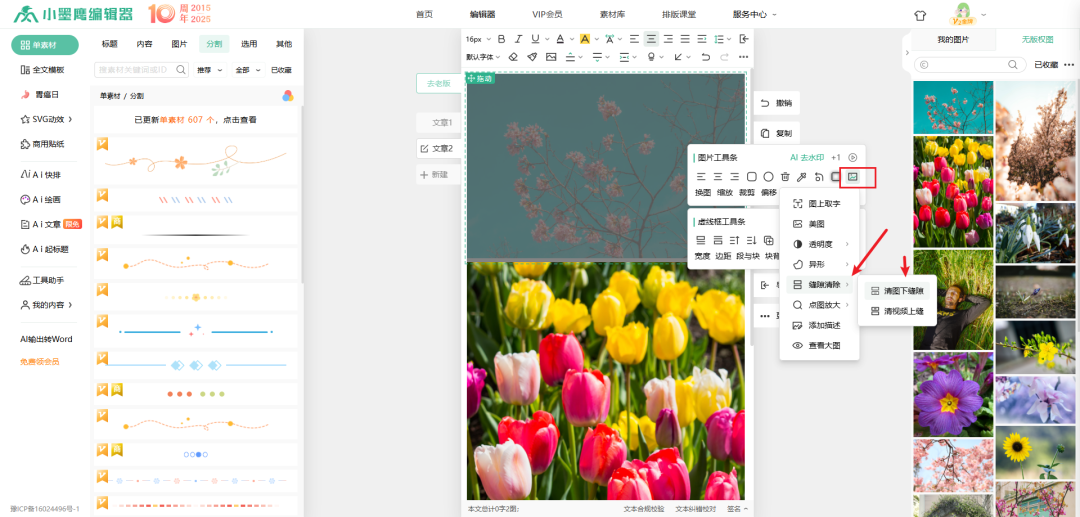Apply circle shape in 图片工具条
1080x517 pixels.
(768, 177)
